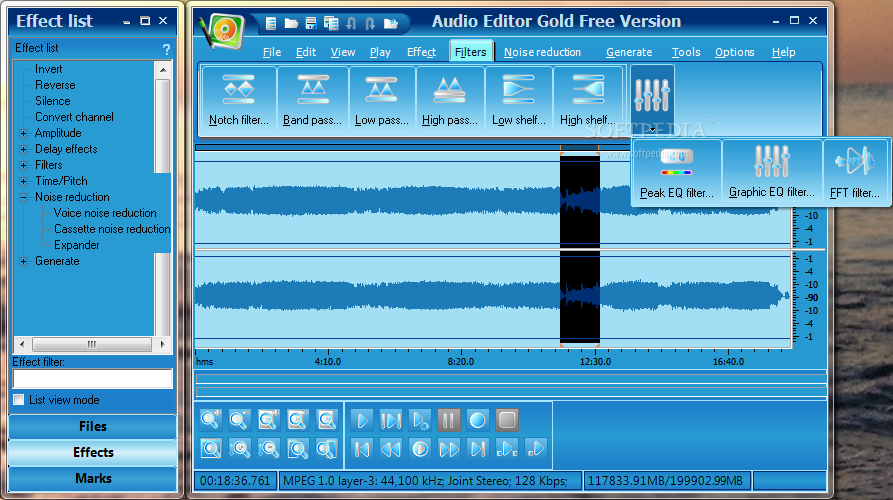Open the Band pass filter
Viewport: 893px width, 500px height.
click(x=313, y=99)
